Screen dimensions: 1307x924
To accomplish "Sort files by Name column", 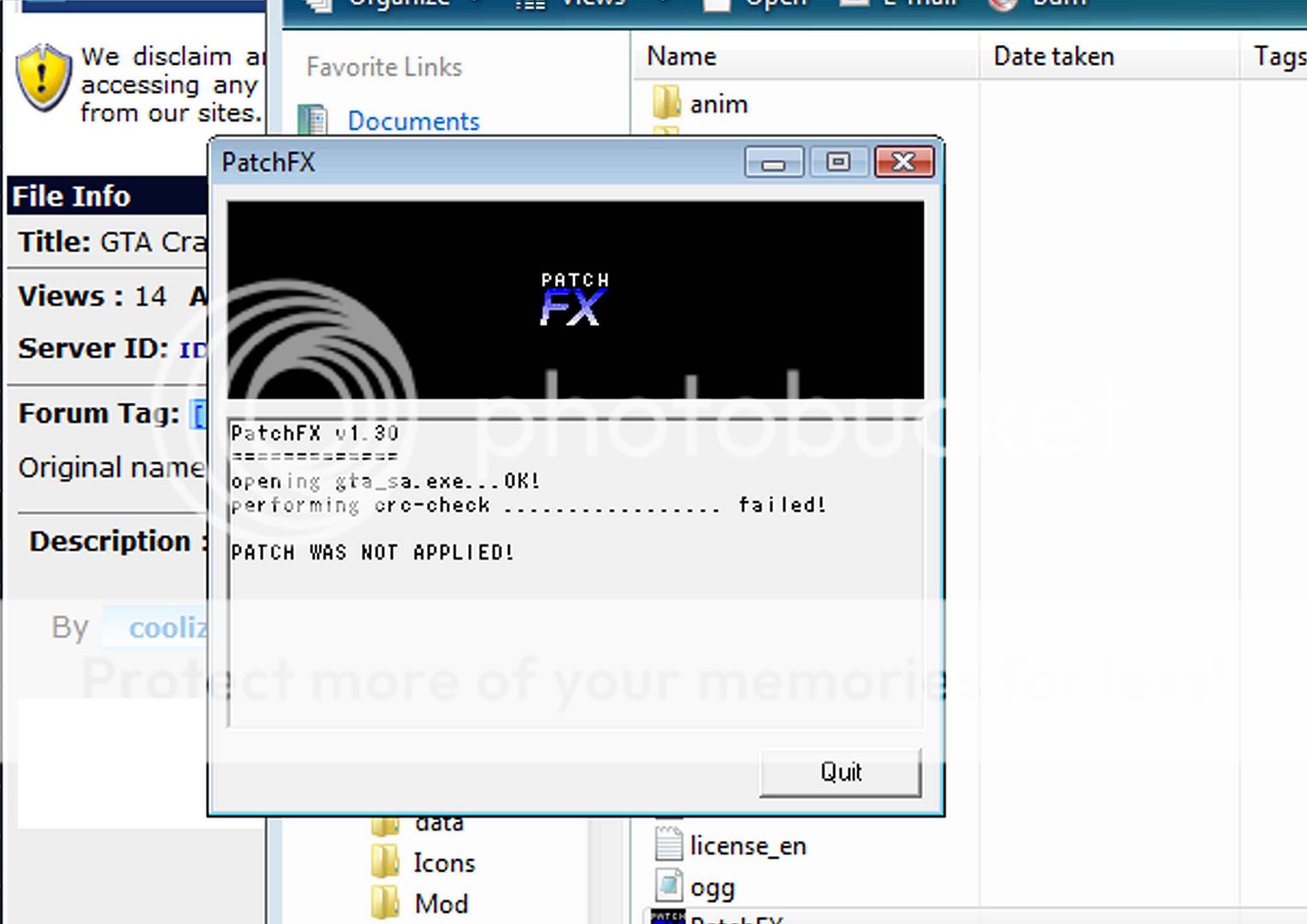I will click(x=681, y=56).
